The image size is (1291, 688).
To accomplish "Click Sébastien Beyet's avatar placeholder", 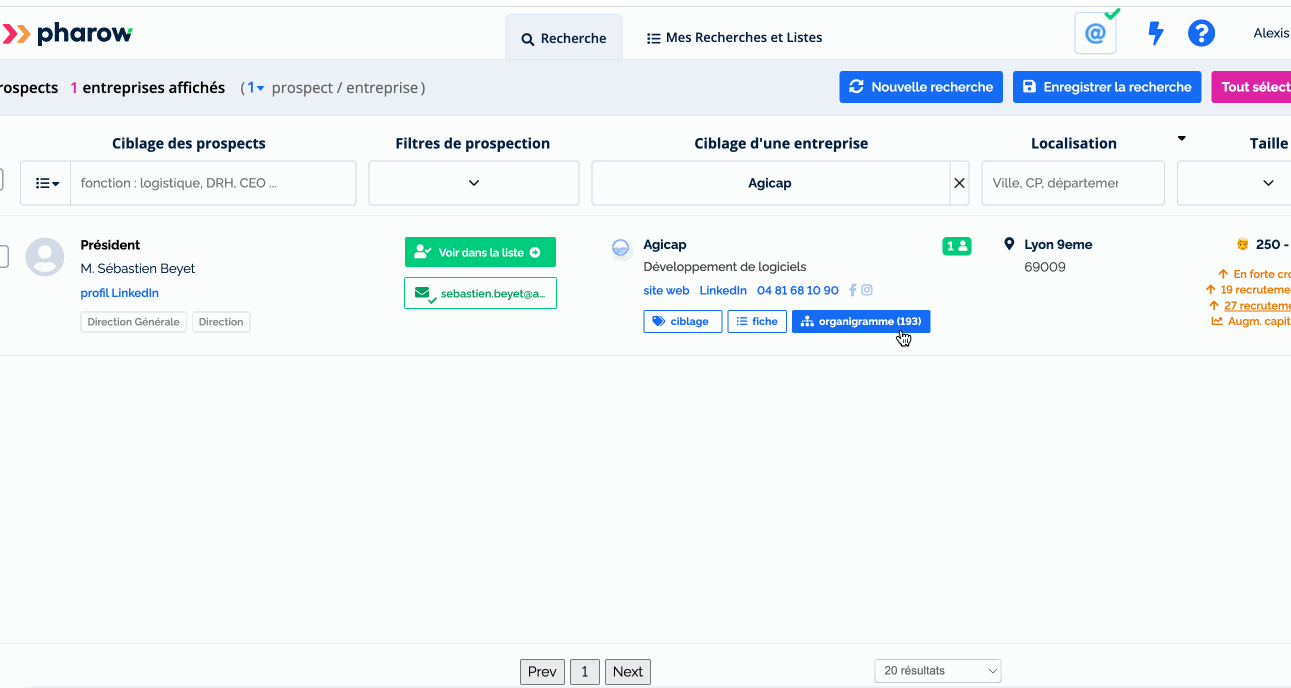I will [x=44, y=257].
